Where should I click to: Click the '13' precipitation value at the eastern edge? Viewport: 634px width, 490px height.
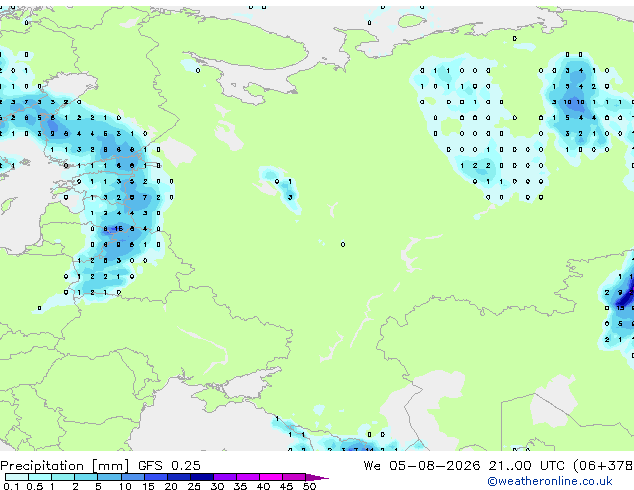(620, 308)
